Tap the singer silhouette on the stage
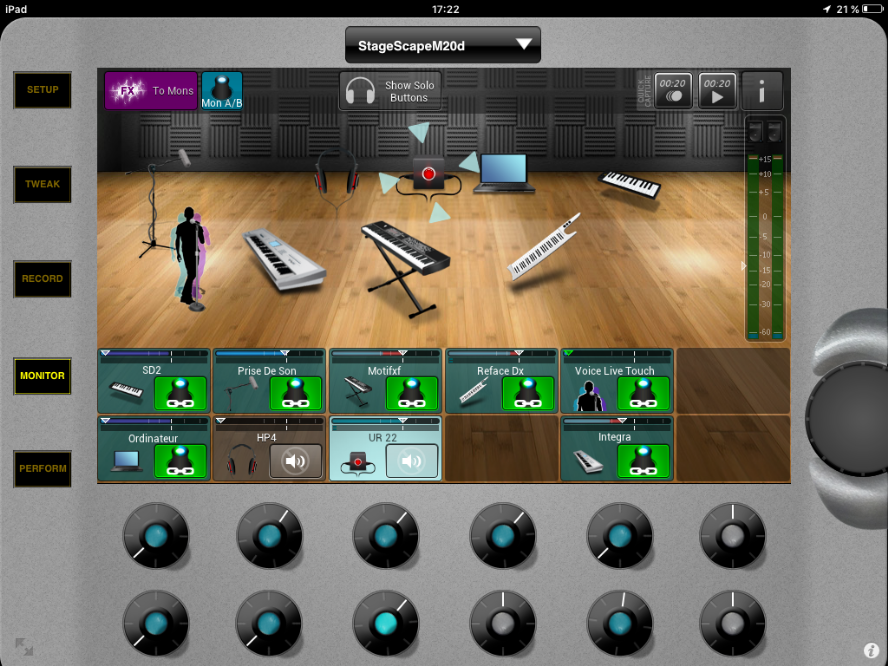888x666 pixels. [x=191, y=255]
